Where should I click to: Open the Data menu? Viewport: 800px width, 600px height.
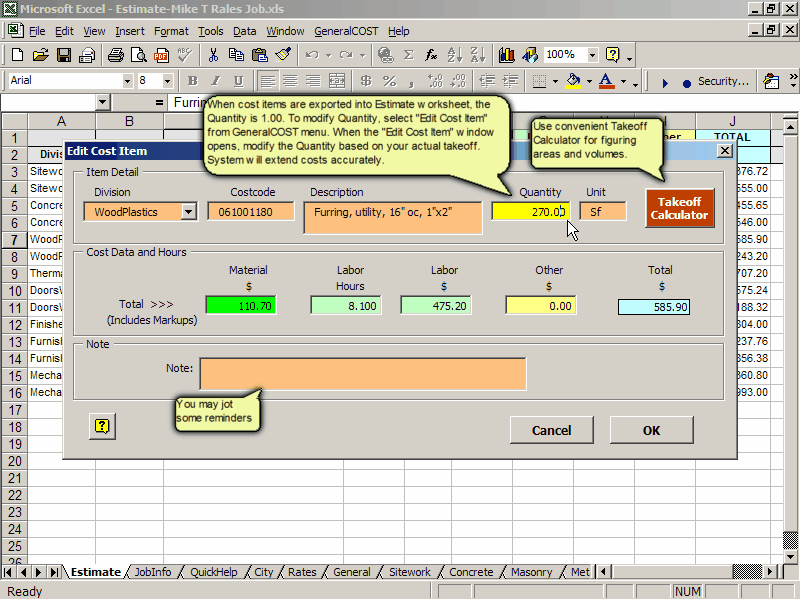click(x=244, y=31)
